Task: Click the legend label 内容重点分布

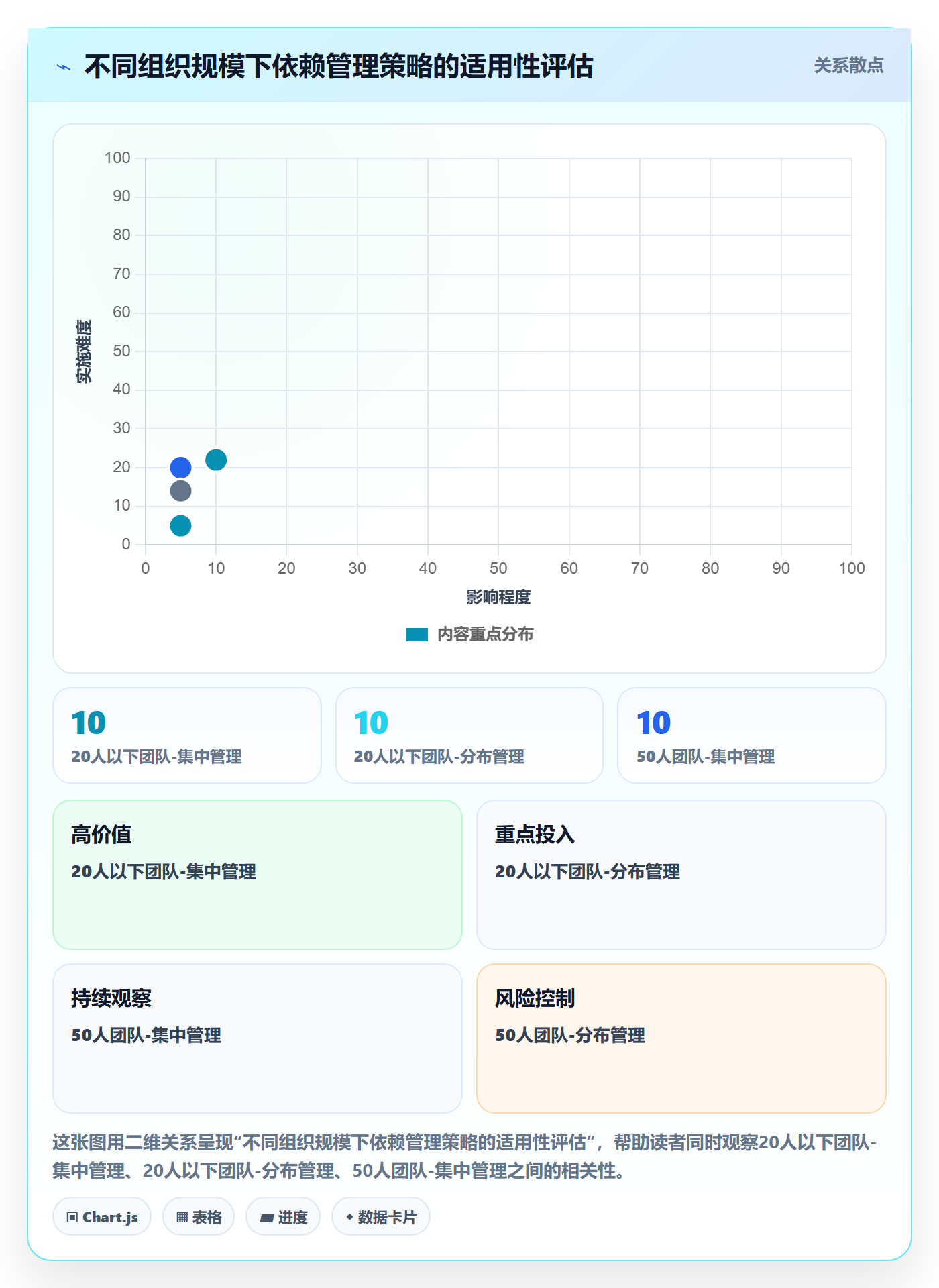Action: [x=485, y=635]
